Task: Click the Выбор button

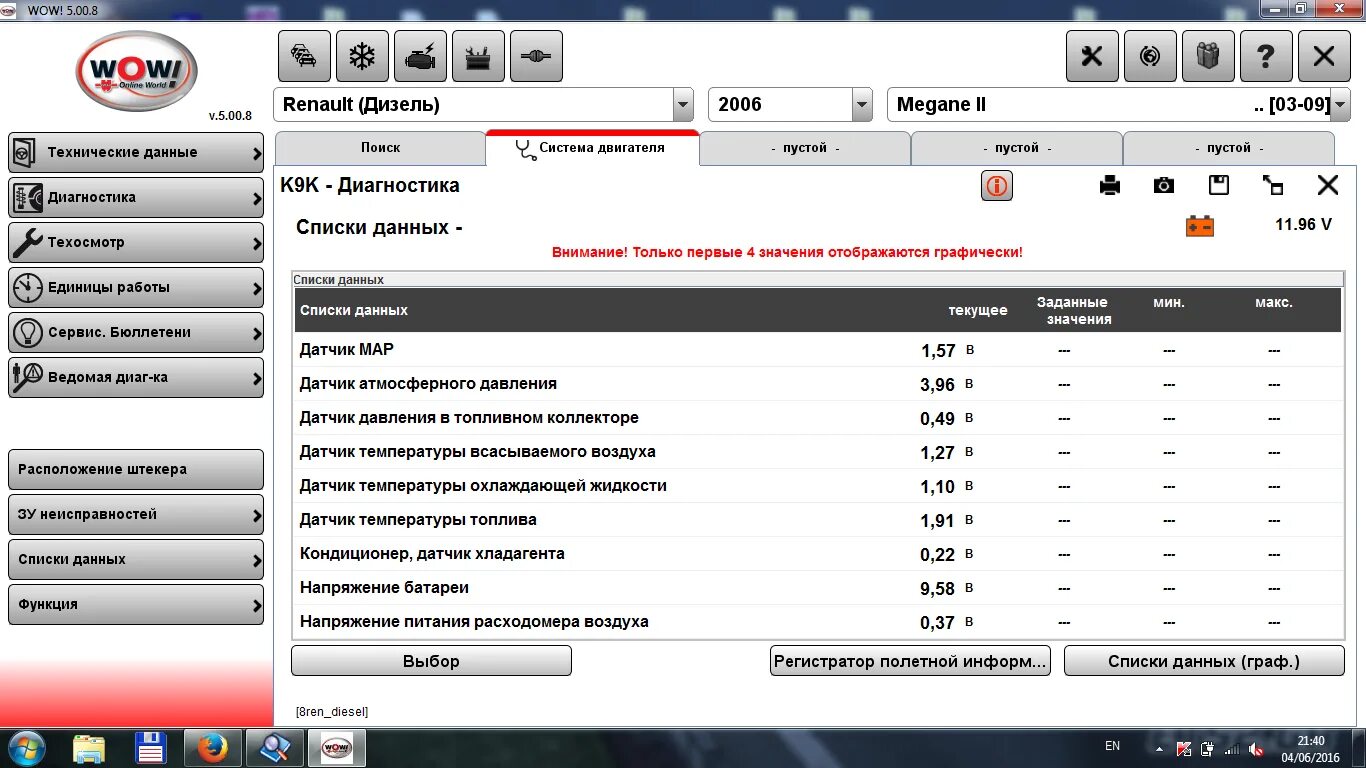Action: tap(431, 661)
